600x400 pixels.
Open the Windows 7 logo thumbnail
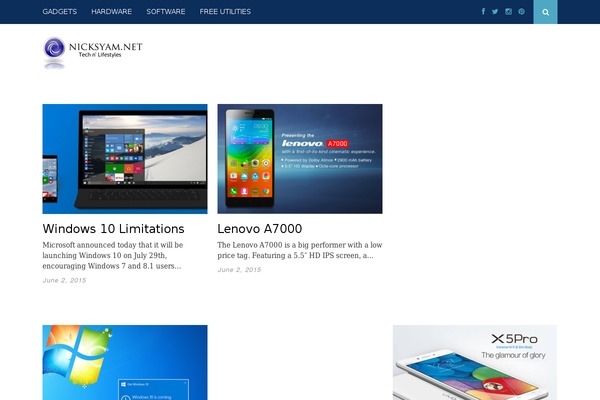[x=125, y=362]
